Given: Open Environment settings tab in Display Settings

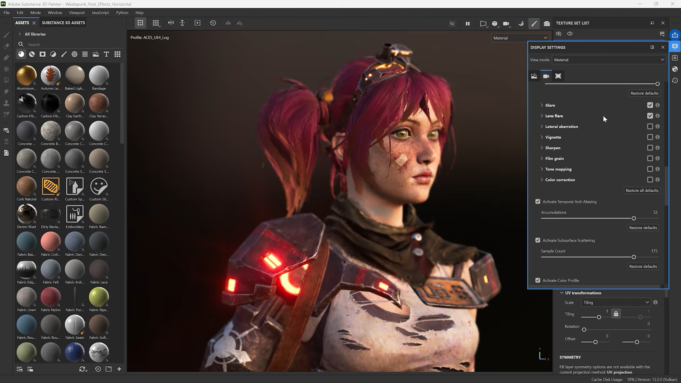Looking at the screenshot, I should (x=534, y=76).
